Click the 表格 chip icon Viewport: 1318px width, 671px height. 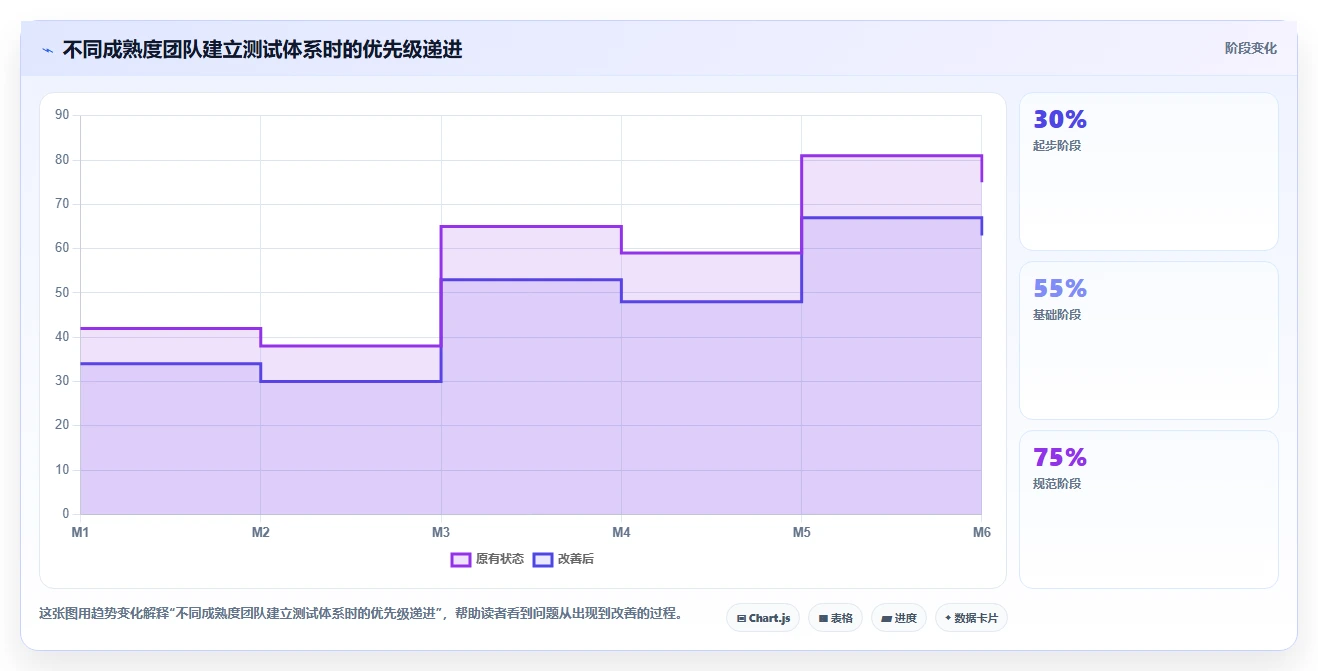823,619
